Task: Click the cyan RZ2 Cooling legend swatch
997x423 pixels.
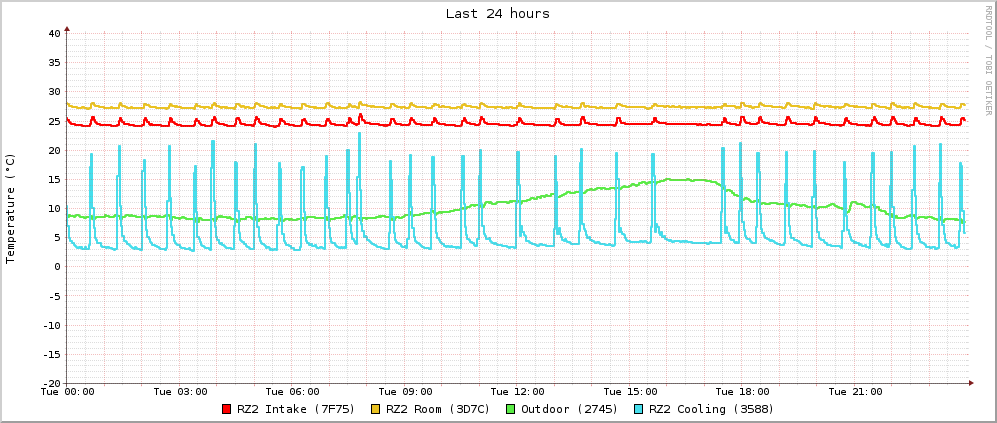Action: (x=638, y=409)
